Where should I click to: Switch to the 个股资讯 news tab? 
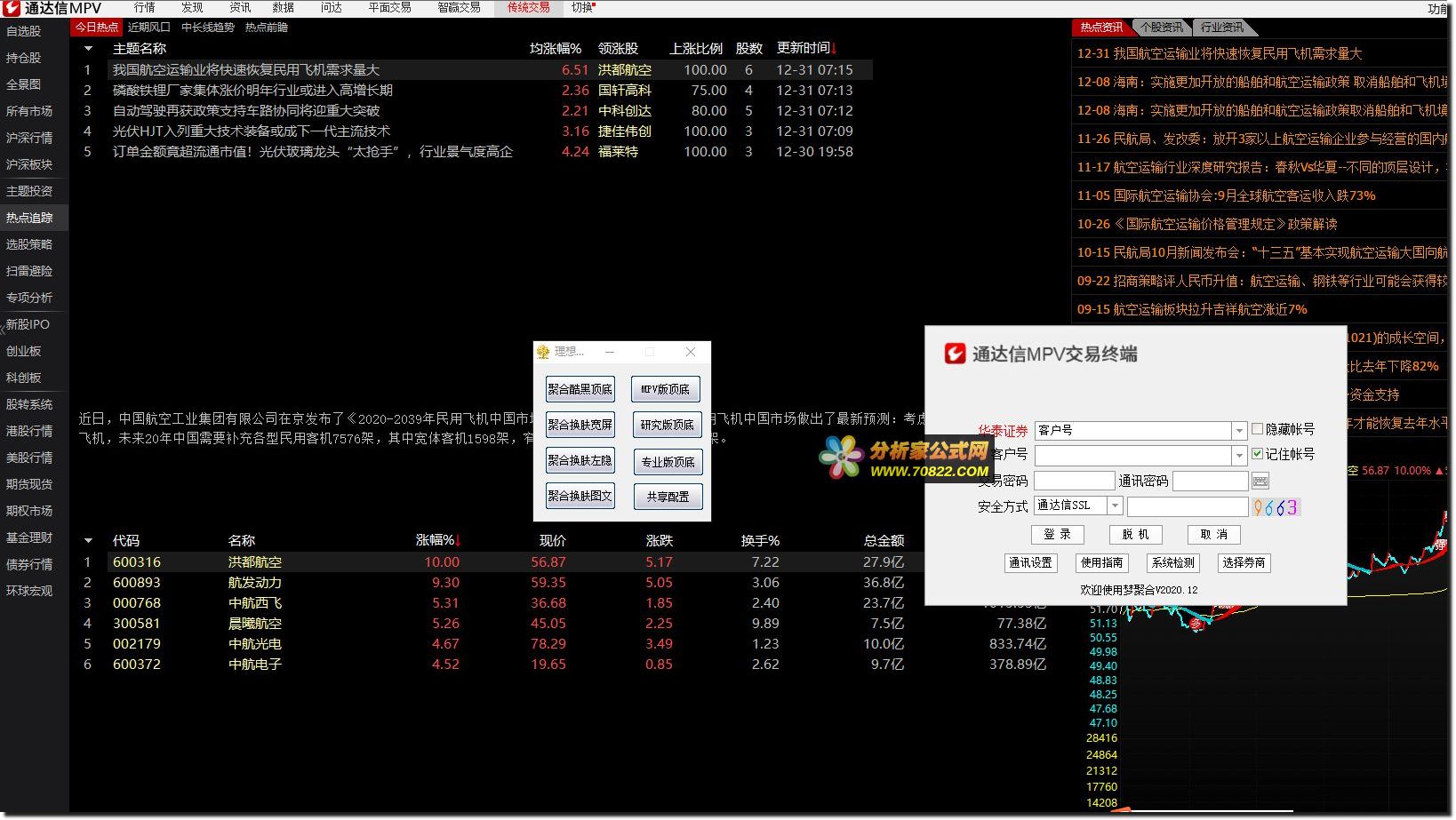[1162, 28]
